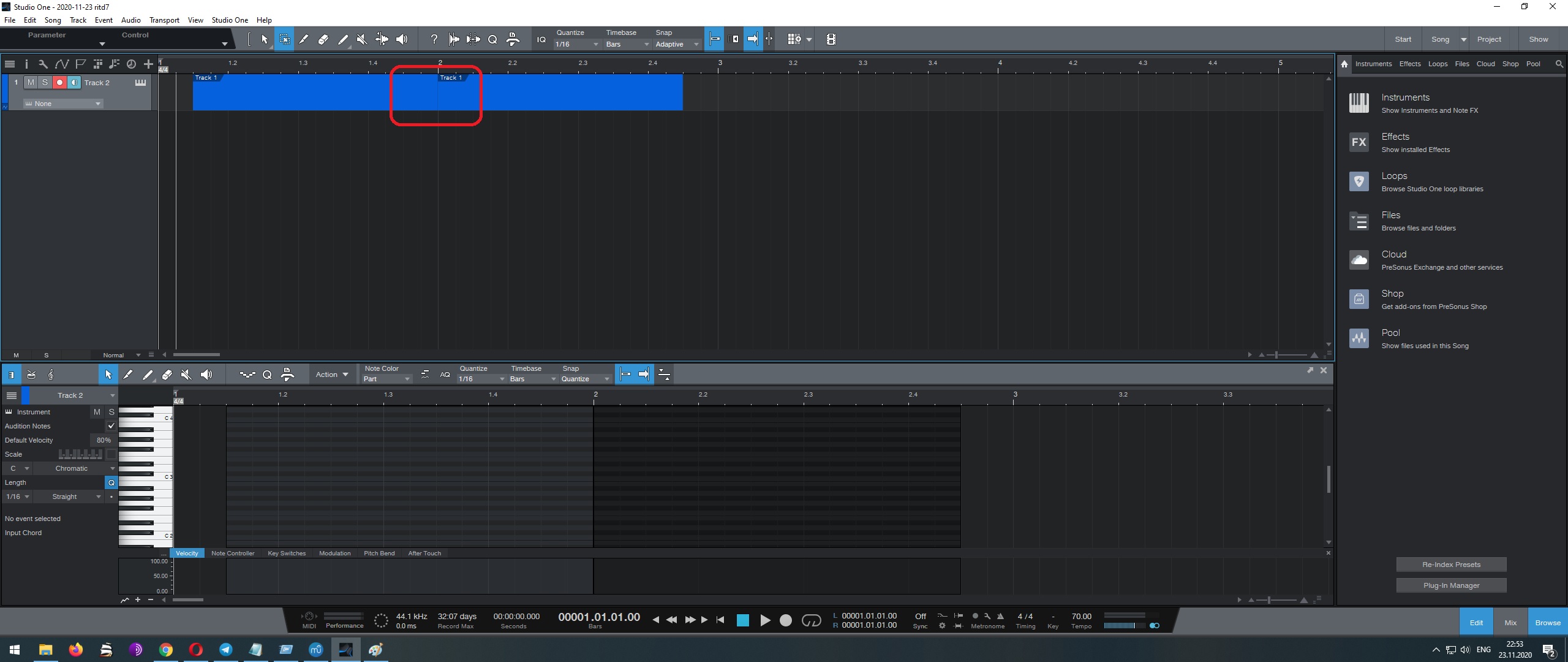
Task: Click the Loop toggle button
Action: pyautogui.click(x=811, y=620)
